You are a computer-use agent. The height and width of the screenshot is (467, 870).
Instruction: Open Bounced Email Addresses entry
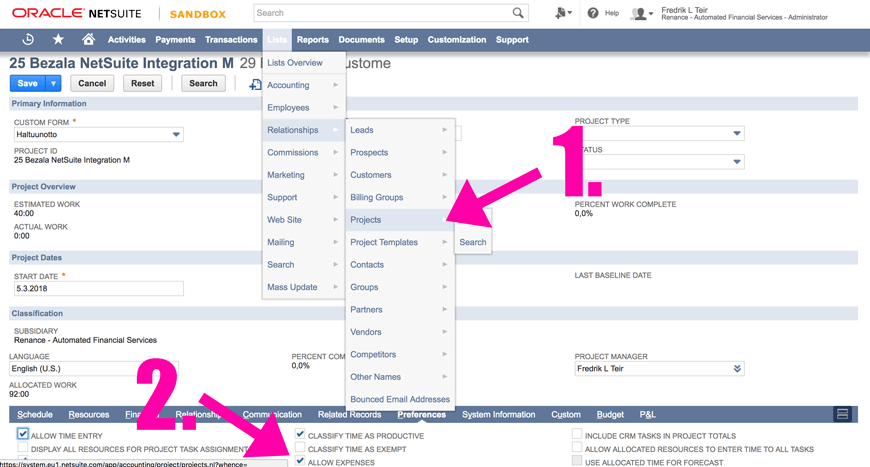tap(400, 399)
